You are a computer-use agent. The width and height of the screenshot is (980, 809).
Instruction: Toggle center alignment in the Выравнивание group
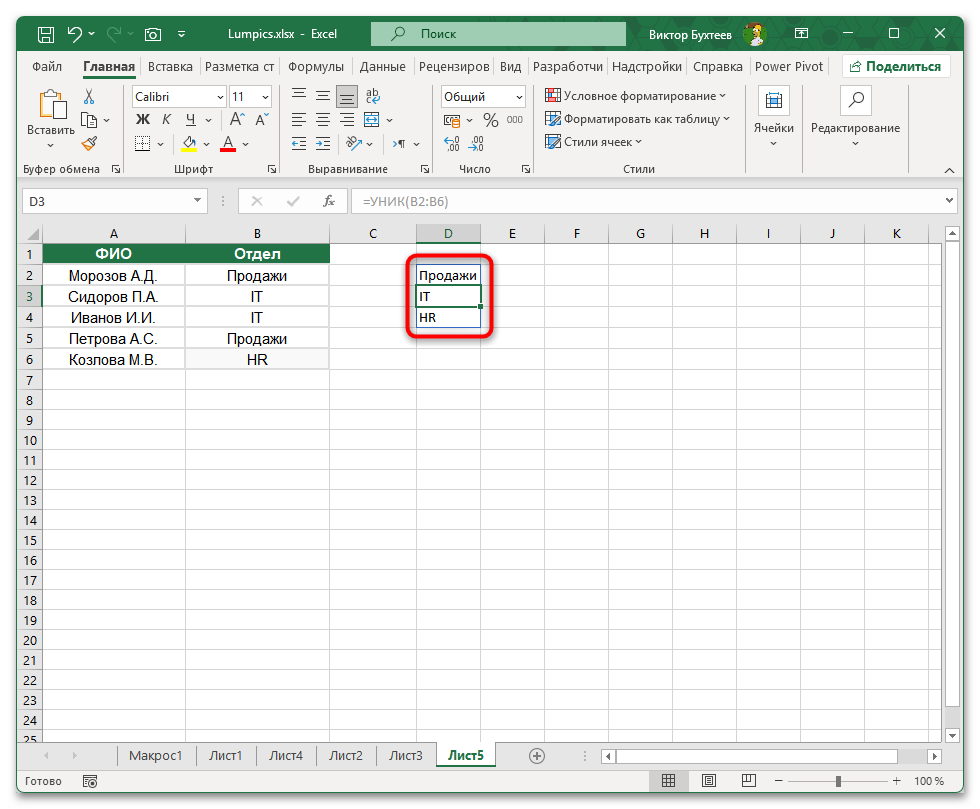pos(322,120)
